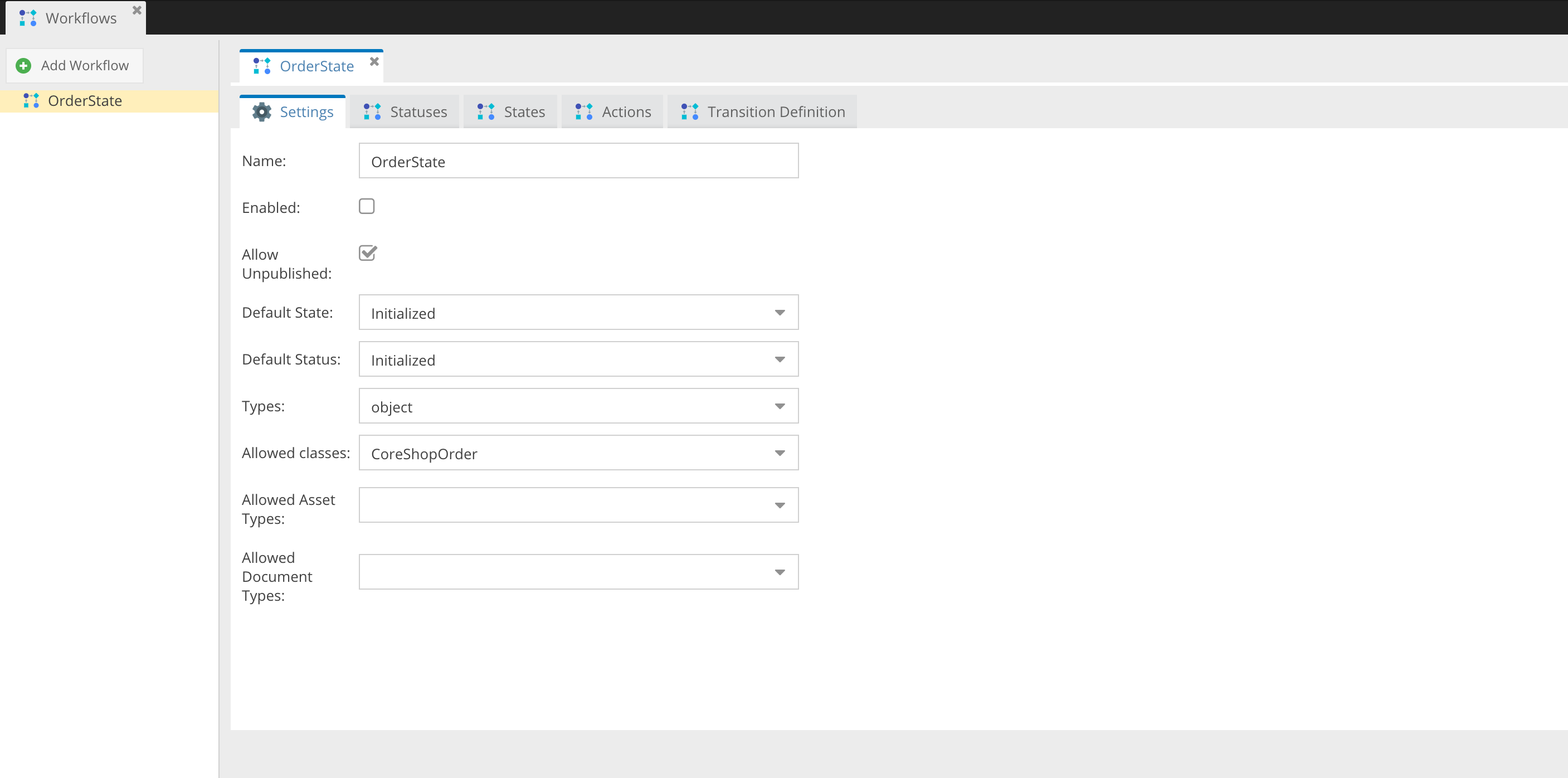
Task: Click the Transition Definition tab icon
Action: point(689,112)
